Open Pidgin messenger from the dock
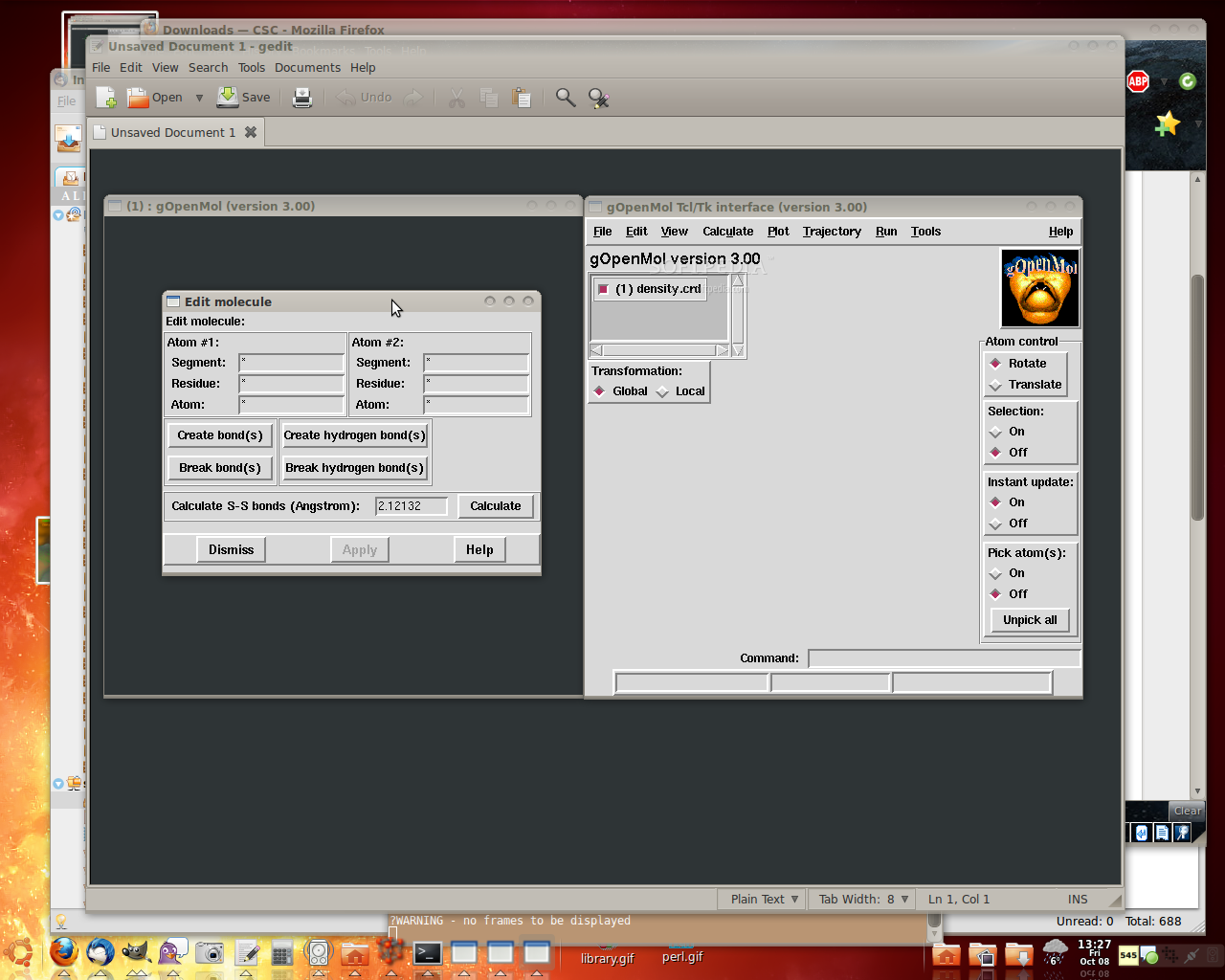This screenshot has width=1225, height=980. pyautogui.click(x=172, y=952)
